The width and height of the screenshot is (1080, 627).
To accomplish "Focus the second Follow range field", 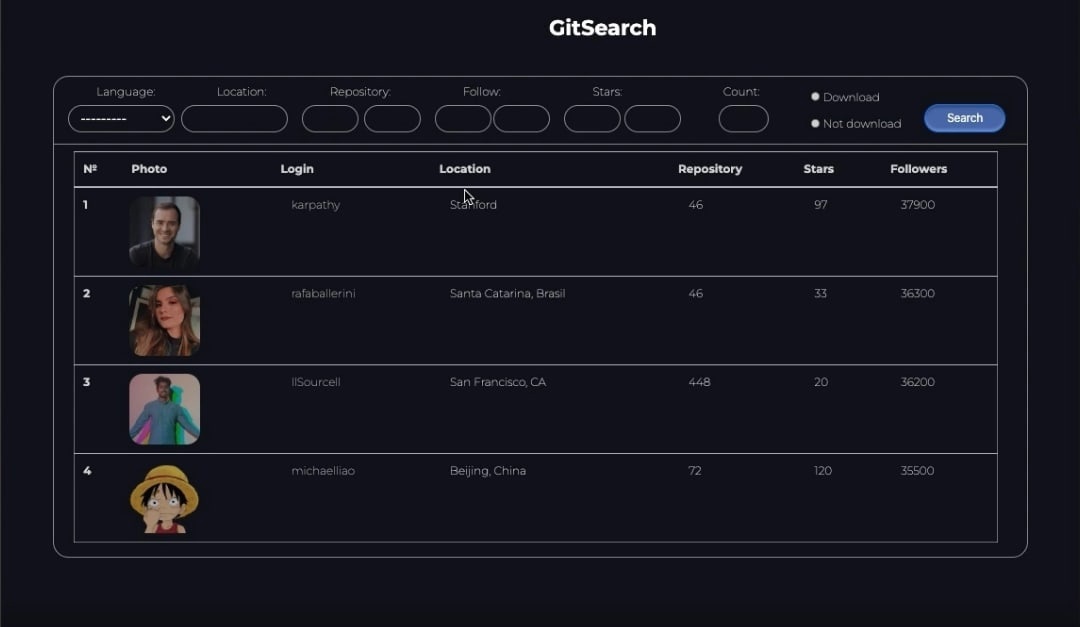I will [x=521, y=119].
